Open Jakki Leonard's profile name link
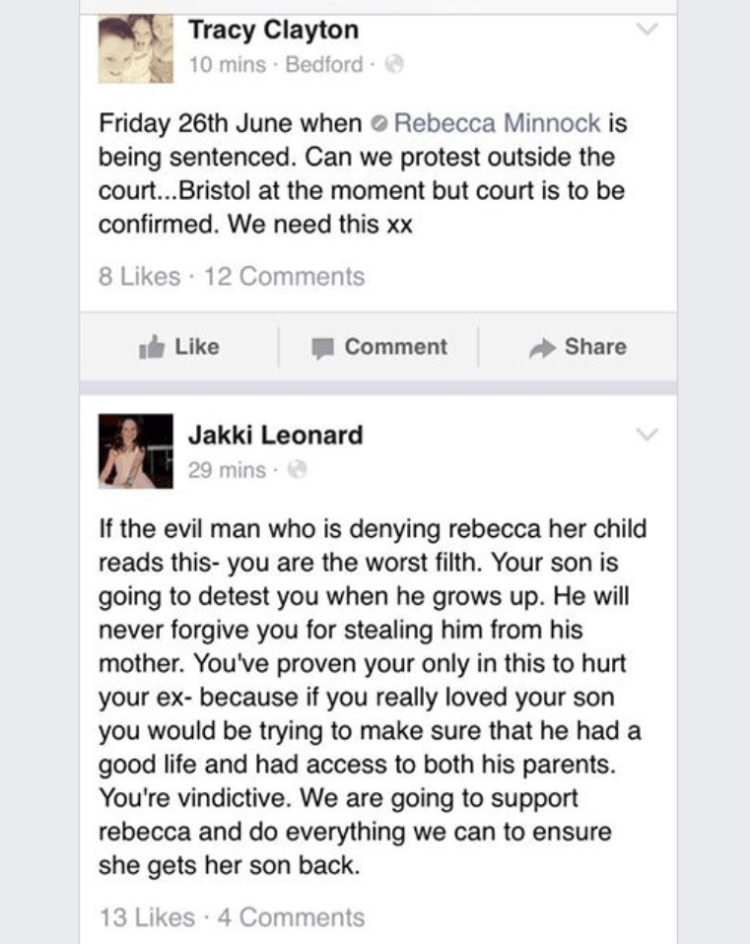Viewport: 750px width, 944px height. 275,435
